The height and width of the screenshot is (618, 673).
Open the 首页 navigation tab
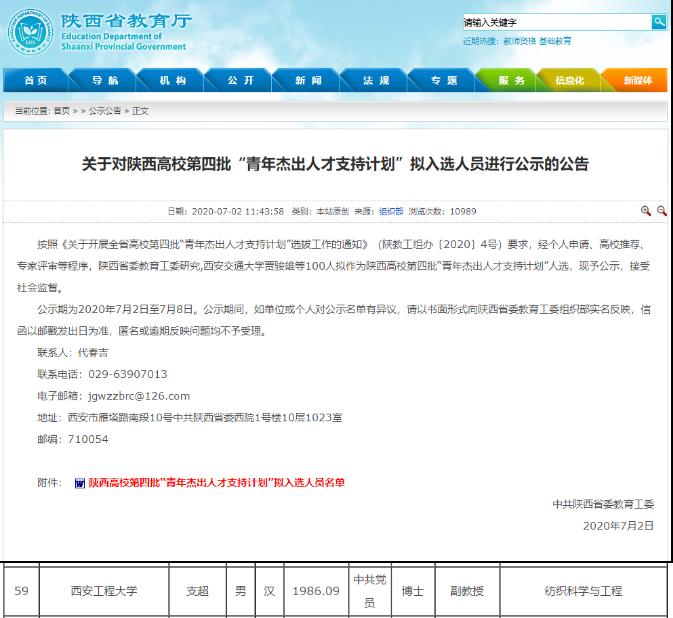[x=35, y=80]
